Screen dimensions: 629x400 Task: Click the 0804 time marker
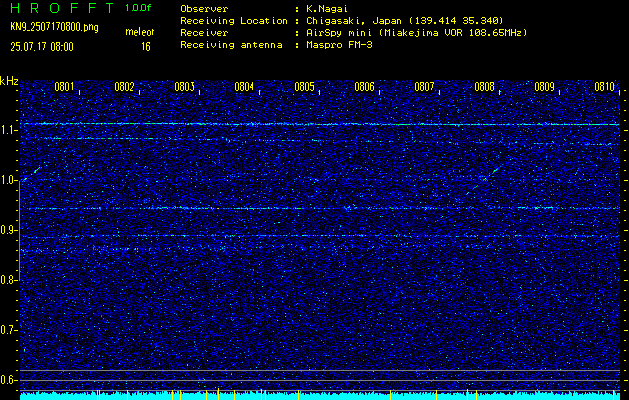244,86
